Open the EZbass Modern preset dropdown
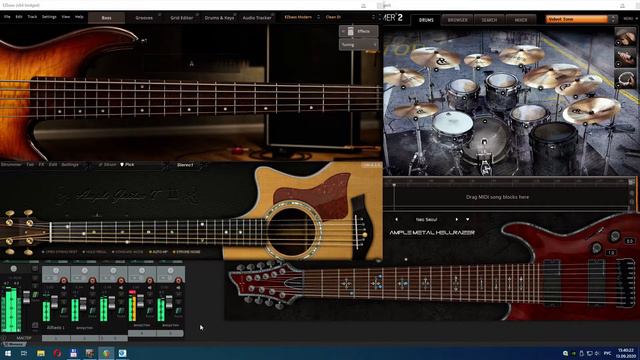 [x=298, y=18]
